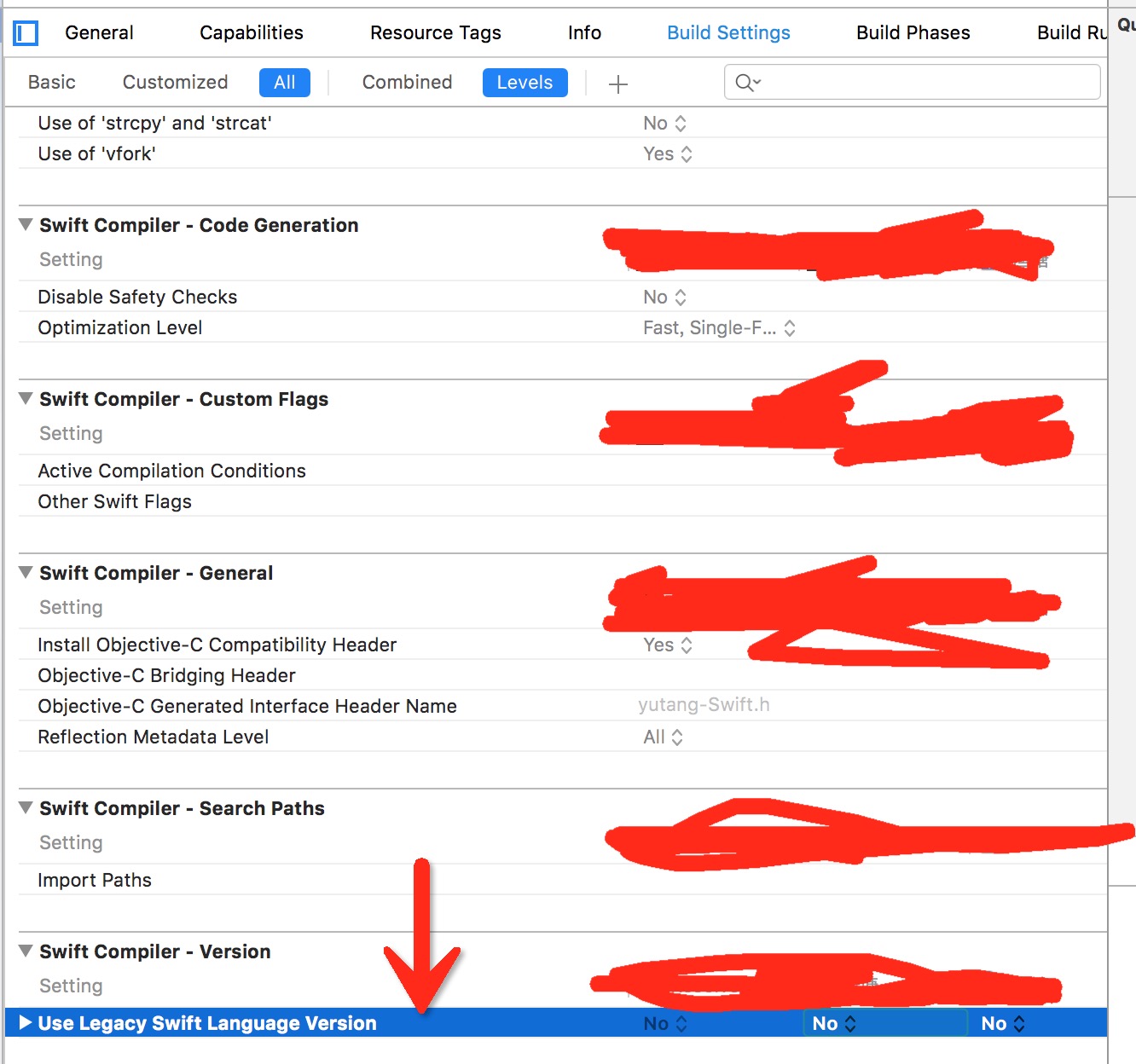The height and width of the screenshot is (1064, 1136).
Task: Click the magnifier icon in search field
Action: (747, 83)
